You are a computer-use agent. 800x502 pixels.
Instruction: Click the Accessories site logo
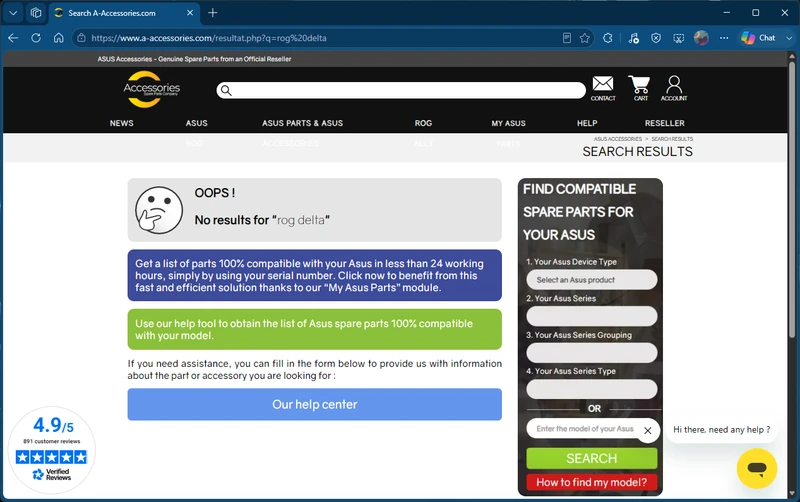[x=152, y=89]
